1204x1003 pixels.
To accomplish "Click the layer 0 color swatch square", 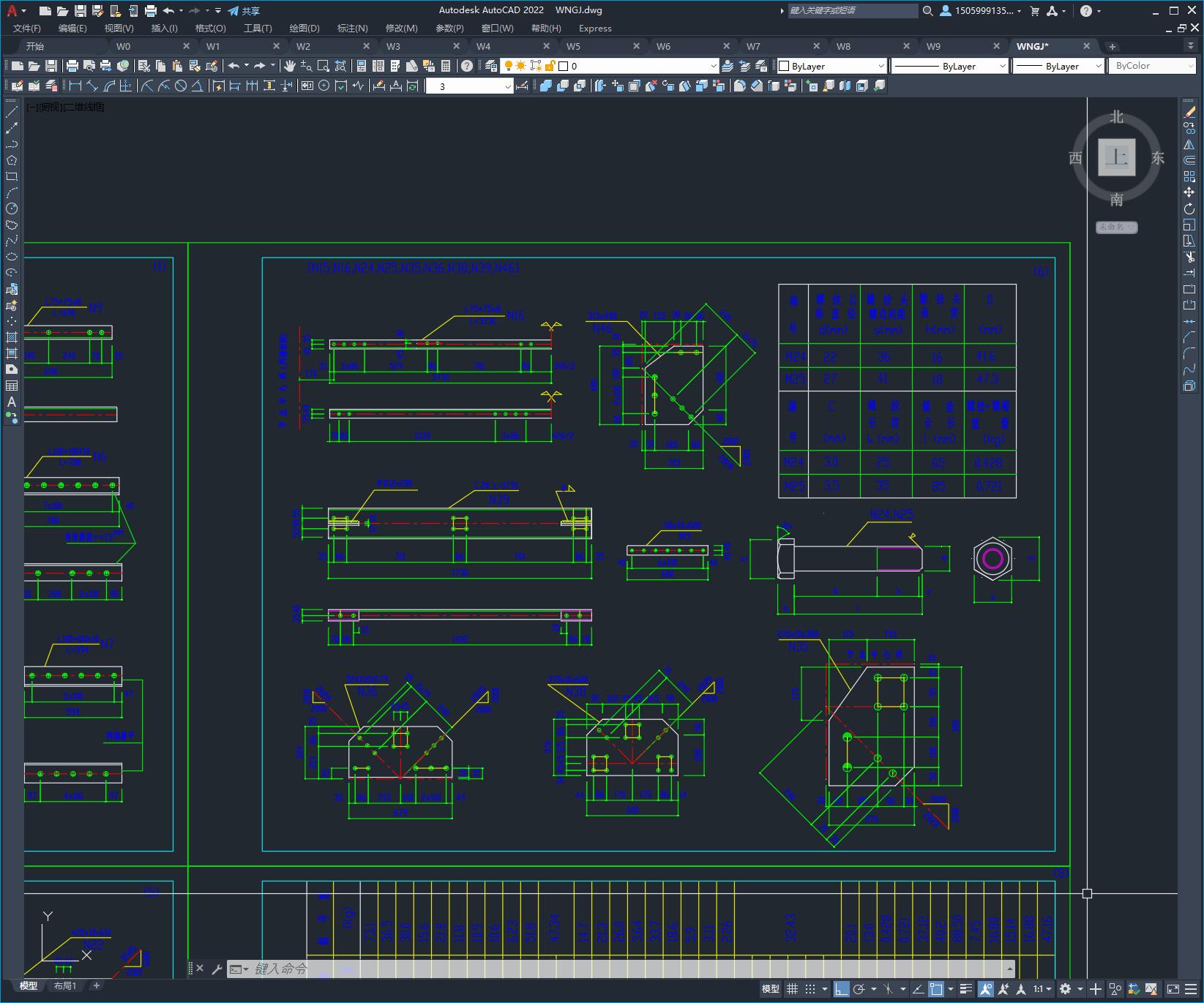I will [x=564, y=66].
